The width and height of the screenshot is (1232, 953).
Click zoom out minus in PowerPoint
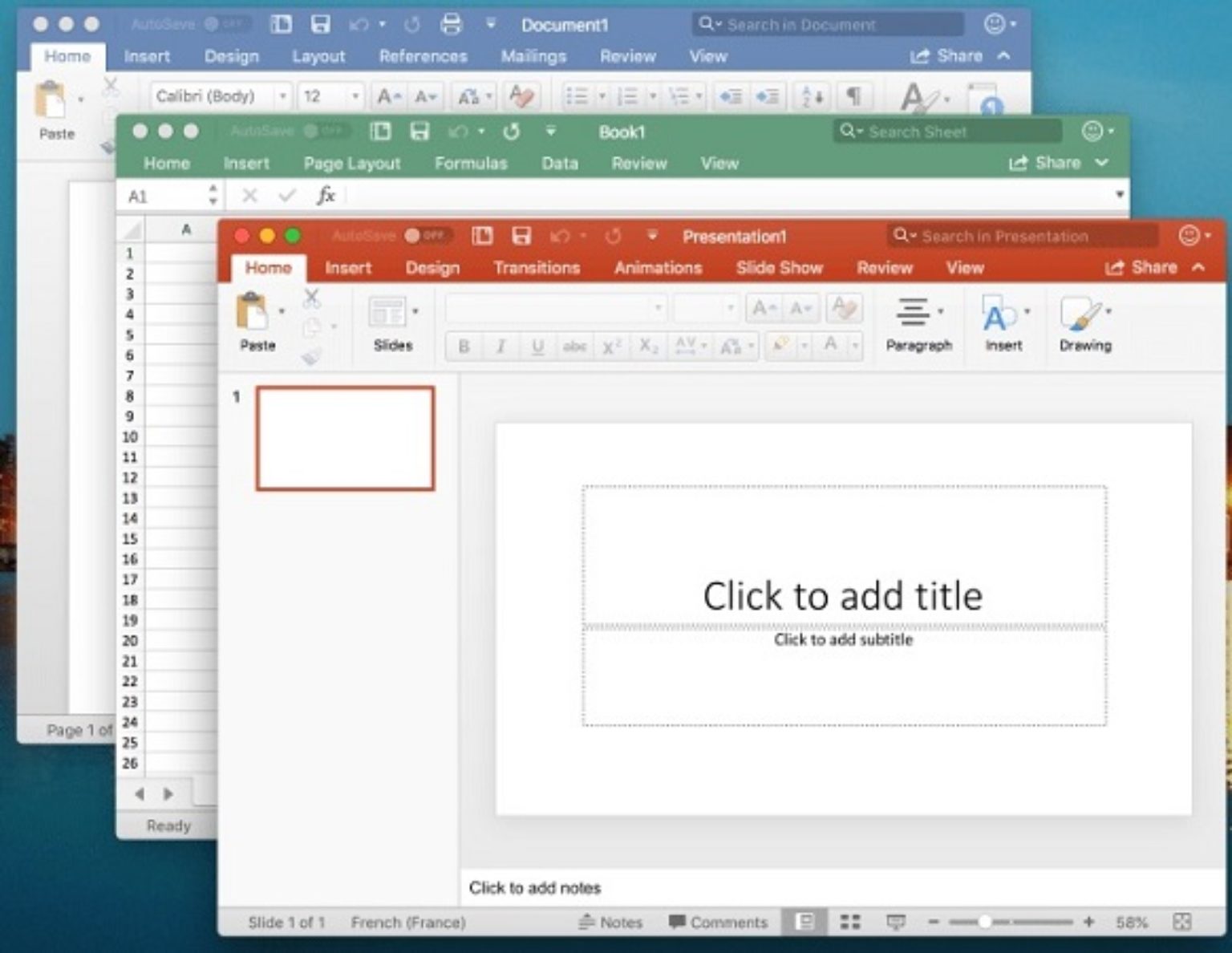[x=934, y=923]
